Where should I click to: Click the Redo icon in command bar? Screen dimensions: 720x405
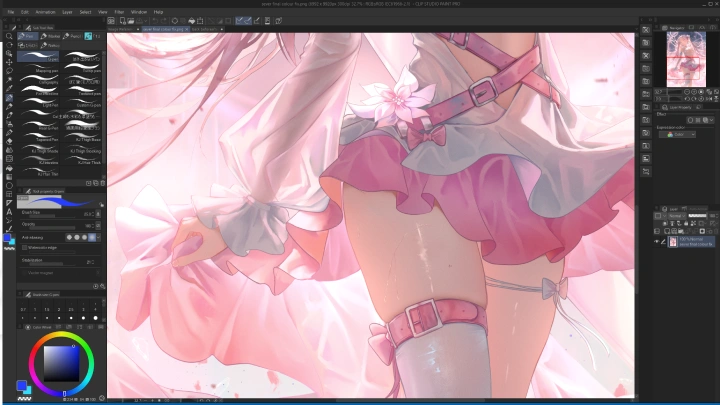click(164, 21)
